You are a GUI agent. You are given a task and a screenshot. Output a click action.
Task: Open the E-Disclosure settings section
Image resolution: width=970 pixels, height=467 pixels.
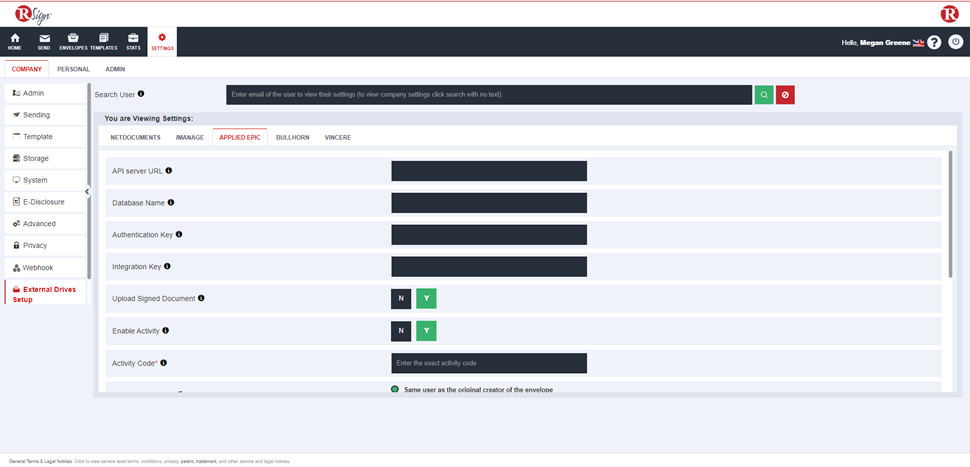pos(43,202)
